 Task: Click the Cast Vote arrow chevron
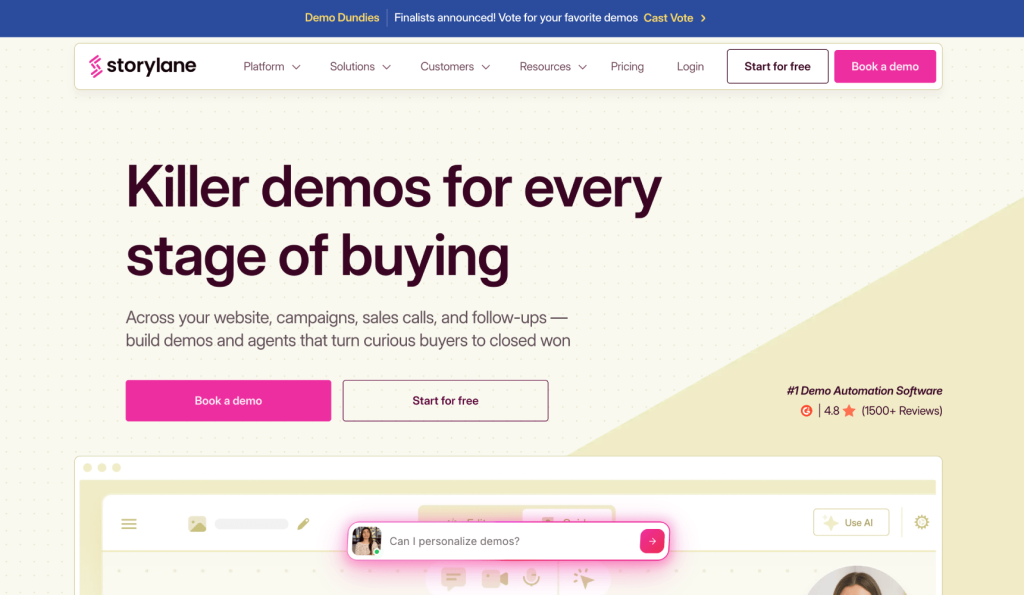point(703,18)
